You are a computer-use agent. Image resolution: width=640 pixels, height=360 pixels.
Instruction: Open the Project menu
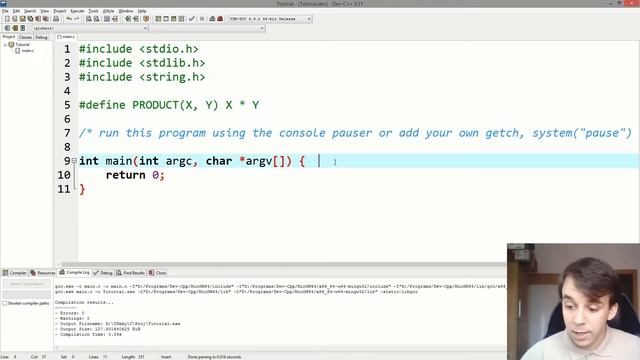[60, 11]
